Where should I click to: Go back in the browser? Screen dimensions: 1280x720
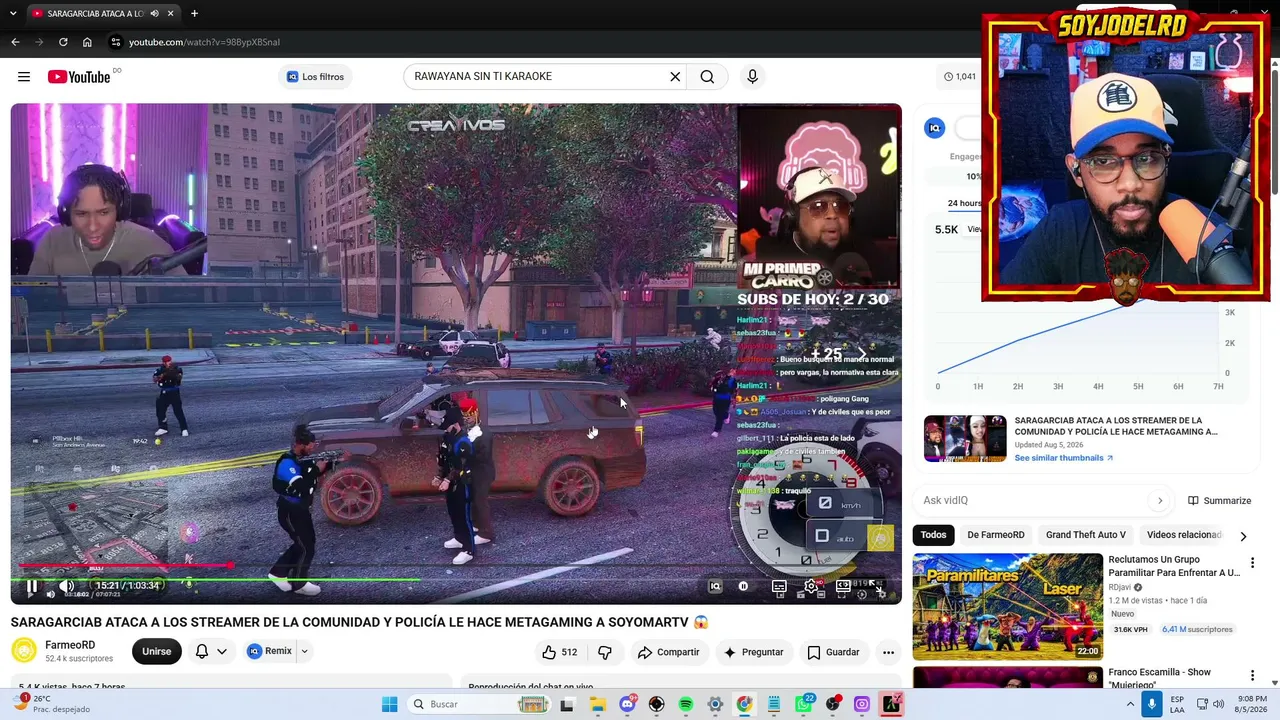pyautogui.click(x=15, y=42)
